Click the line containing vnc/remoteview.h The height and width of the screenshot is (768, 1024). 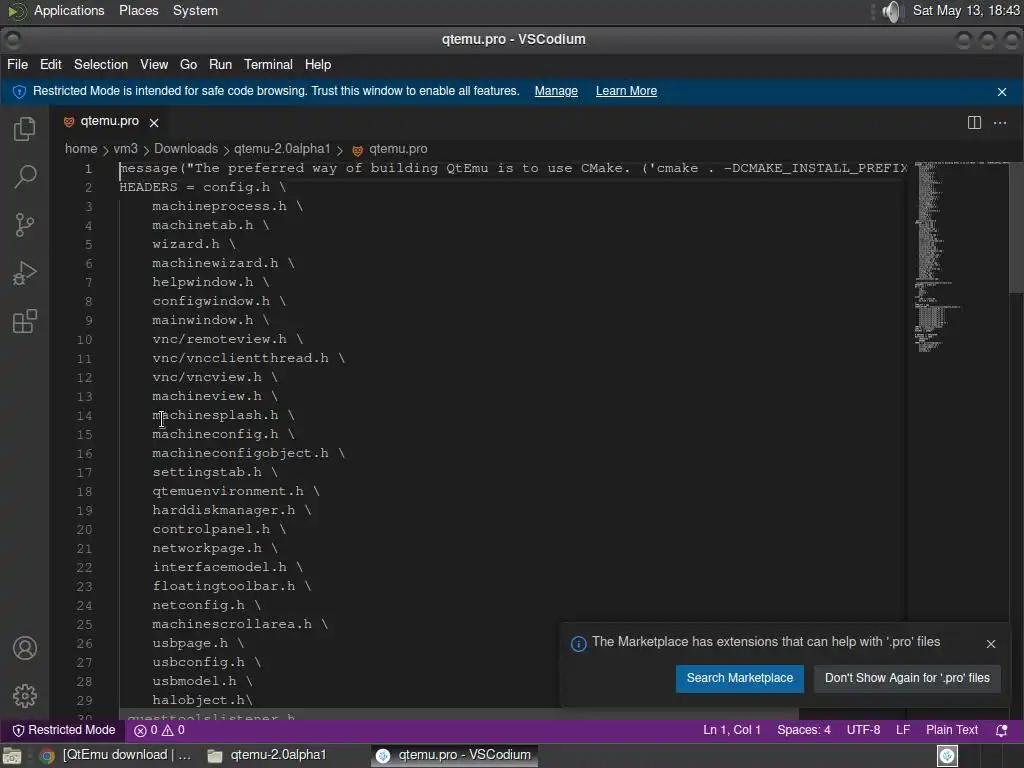point(227,340)
